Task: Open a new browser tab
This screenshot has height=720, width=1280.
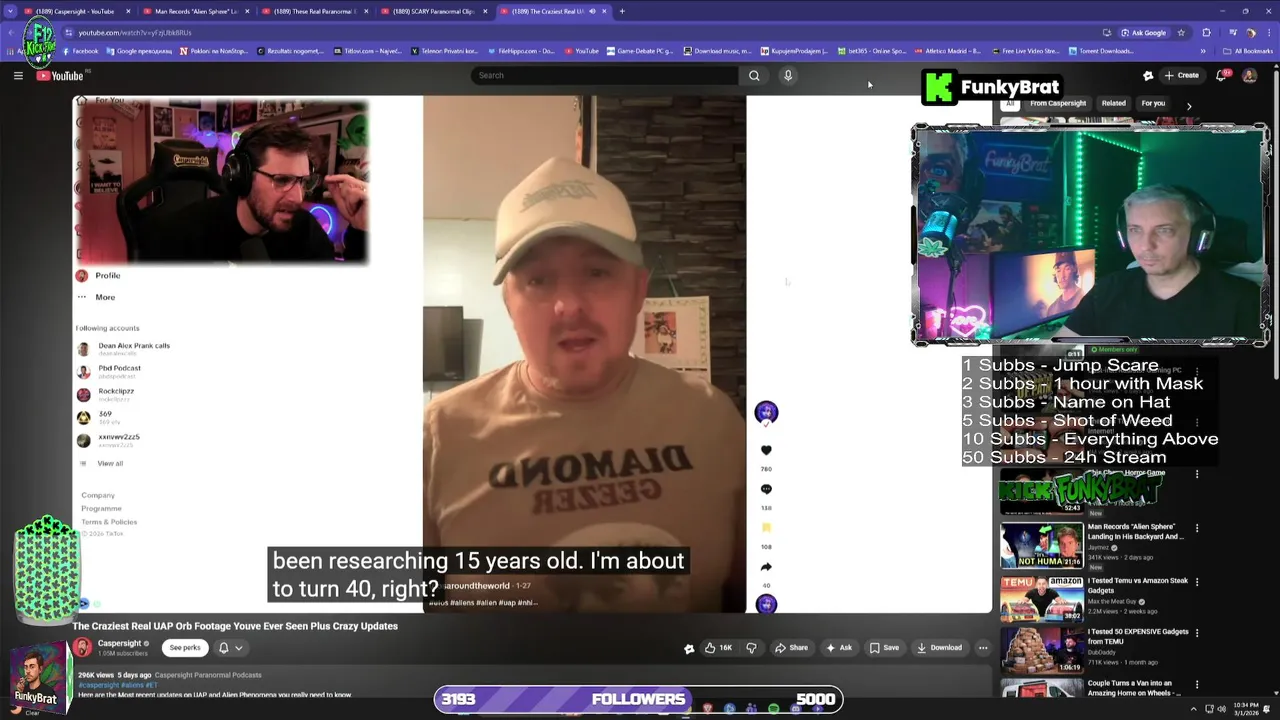Action: (622, 11)
